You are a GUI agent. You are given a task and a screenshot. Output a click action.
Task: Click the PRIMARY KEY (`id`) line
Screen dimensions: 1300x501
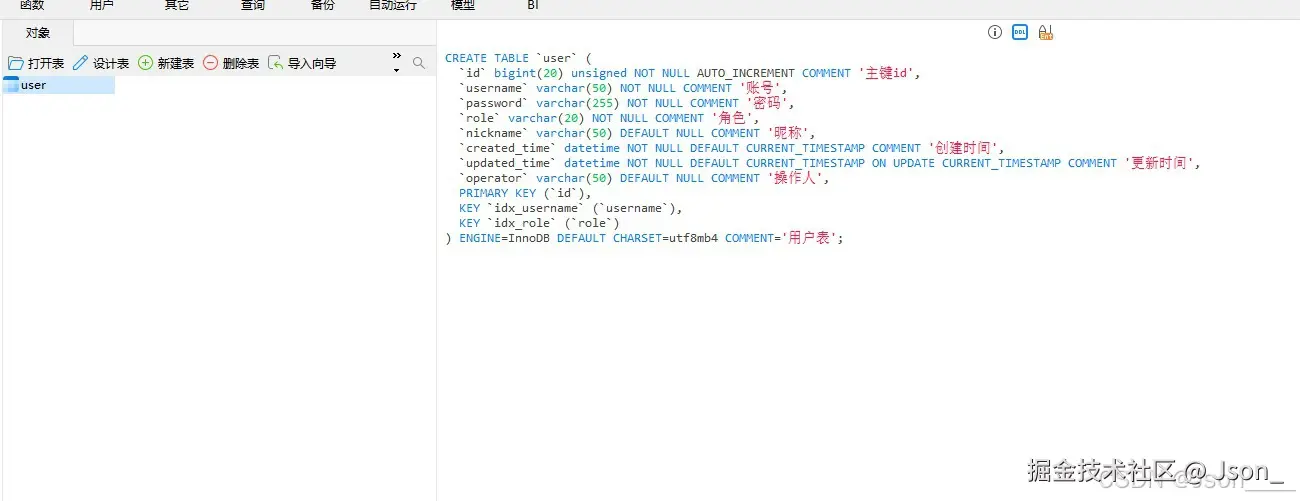[525, 193]
